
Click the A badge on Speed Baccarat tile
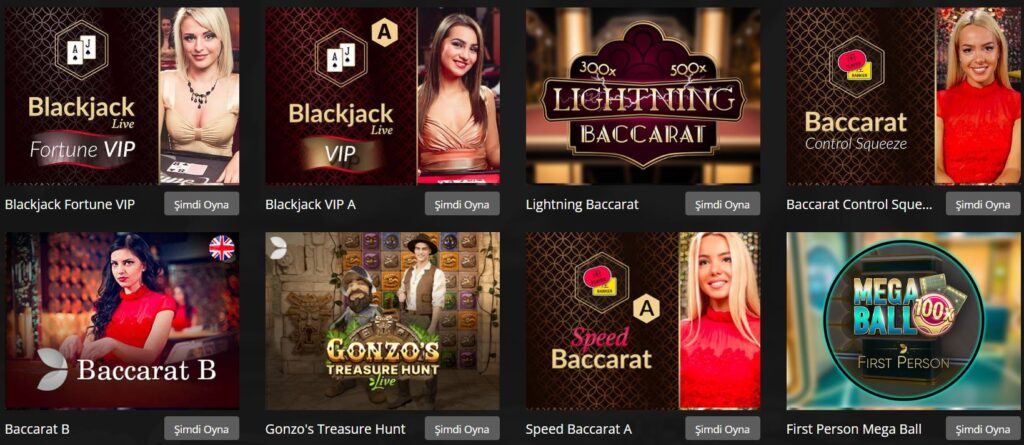tap(645, 310)
